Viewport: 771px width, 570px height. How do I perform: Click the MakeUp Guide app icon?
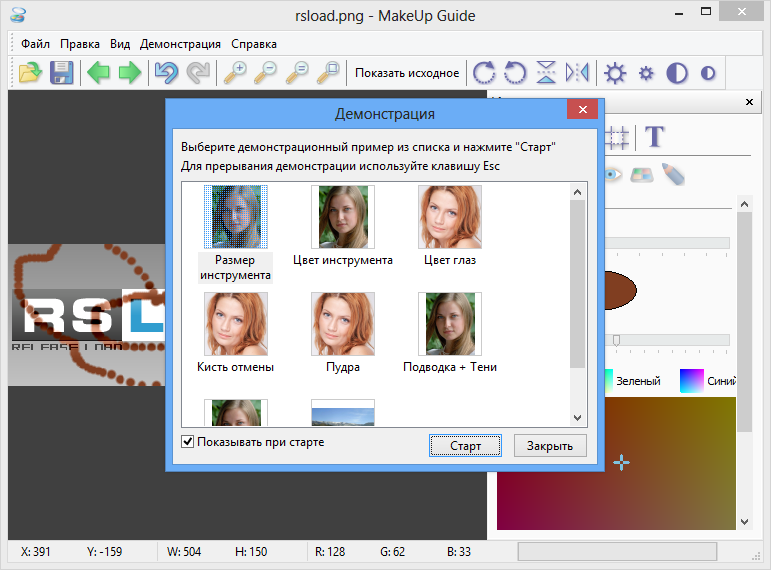(x=18, y=15)
